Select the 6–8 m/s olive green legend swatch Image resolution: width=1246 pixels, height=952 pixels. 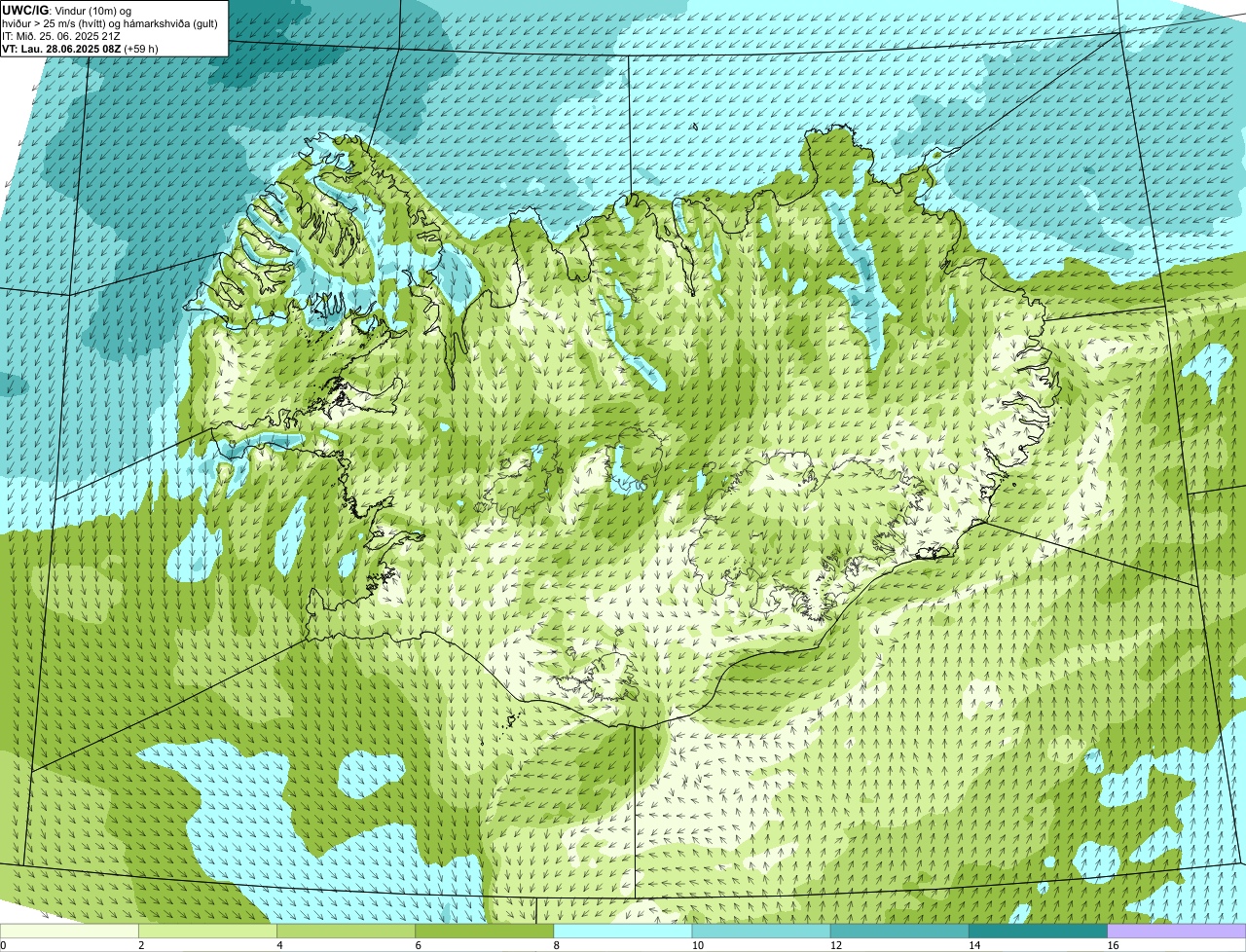(x=485, y=932)
